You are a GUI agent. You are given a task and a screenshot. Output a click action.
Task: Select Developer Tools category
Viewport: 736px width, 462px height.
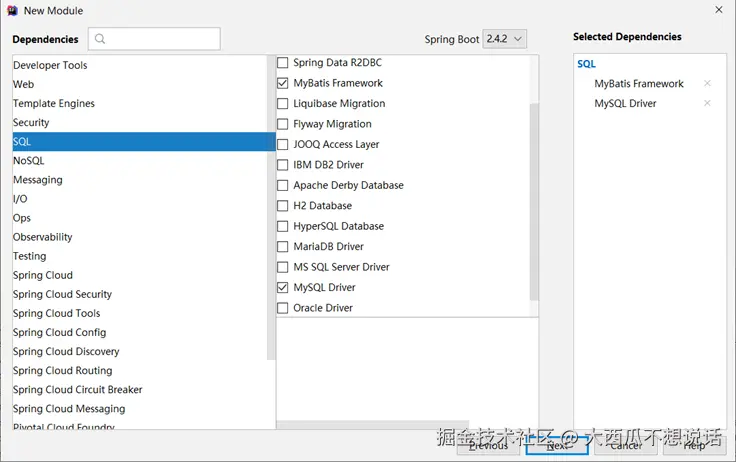click(139, 65)
